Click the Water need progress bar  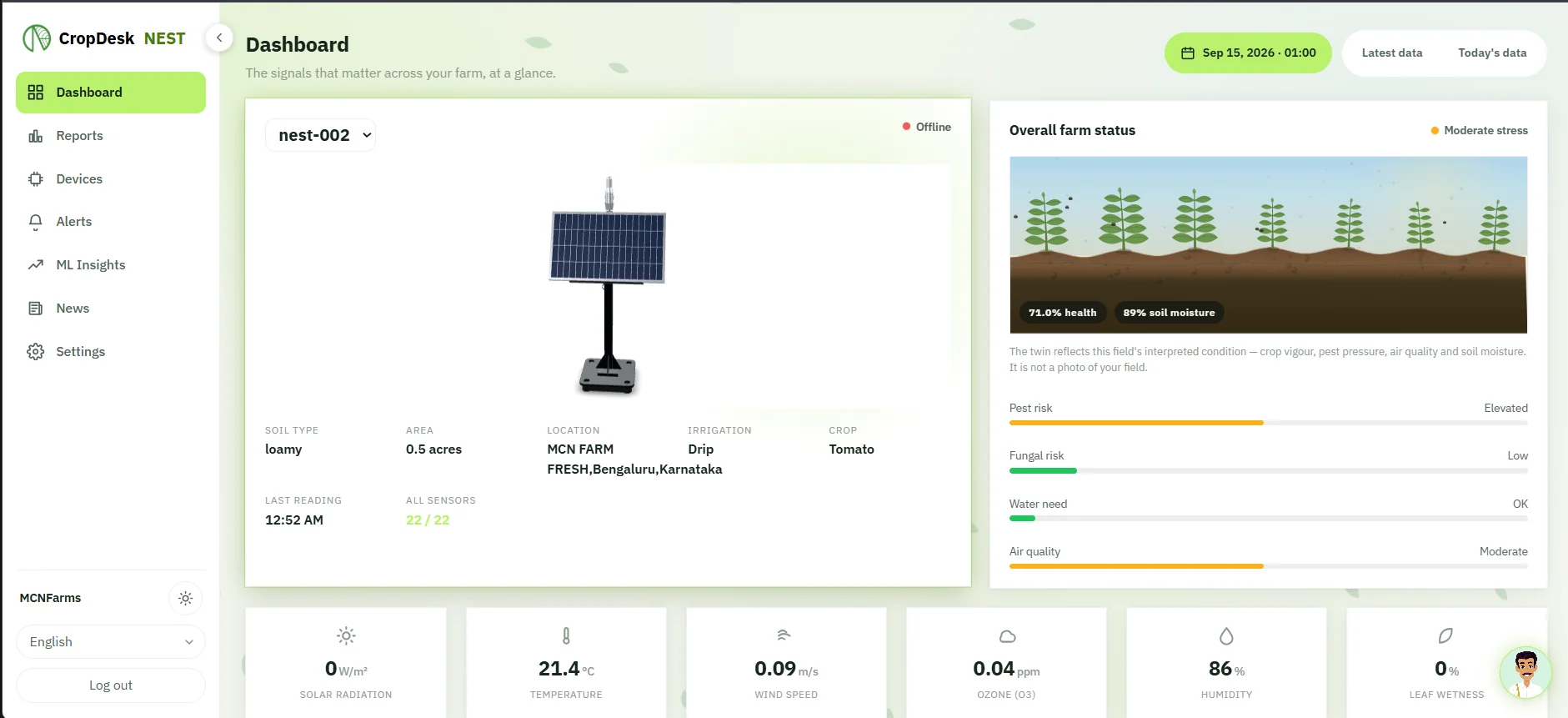point(1268,519)
